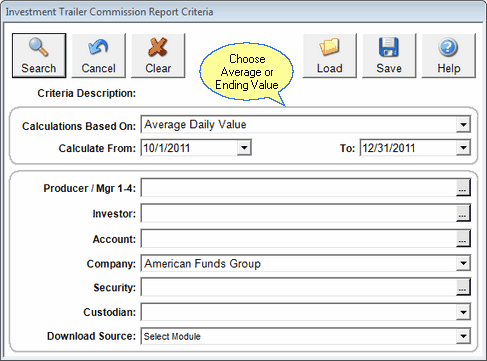Open the Investor ellipsis browse button
The height and width of the screenshot is (361, 487).
click(x=463, y=214)
